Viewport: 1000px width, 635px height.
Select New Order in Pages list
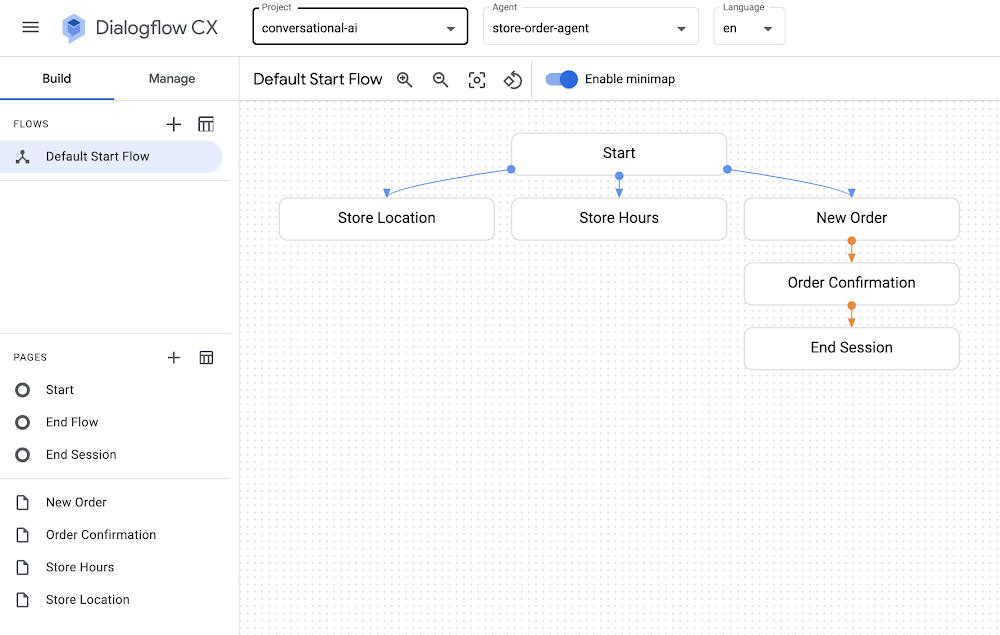(76, 502)
